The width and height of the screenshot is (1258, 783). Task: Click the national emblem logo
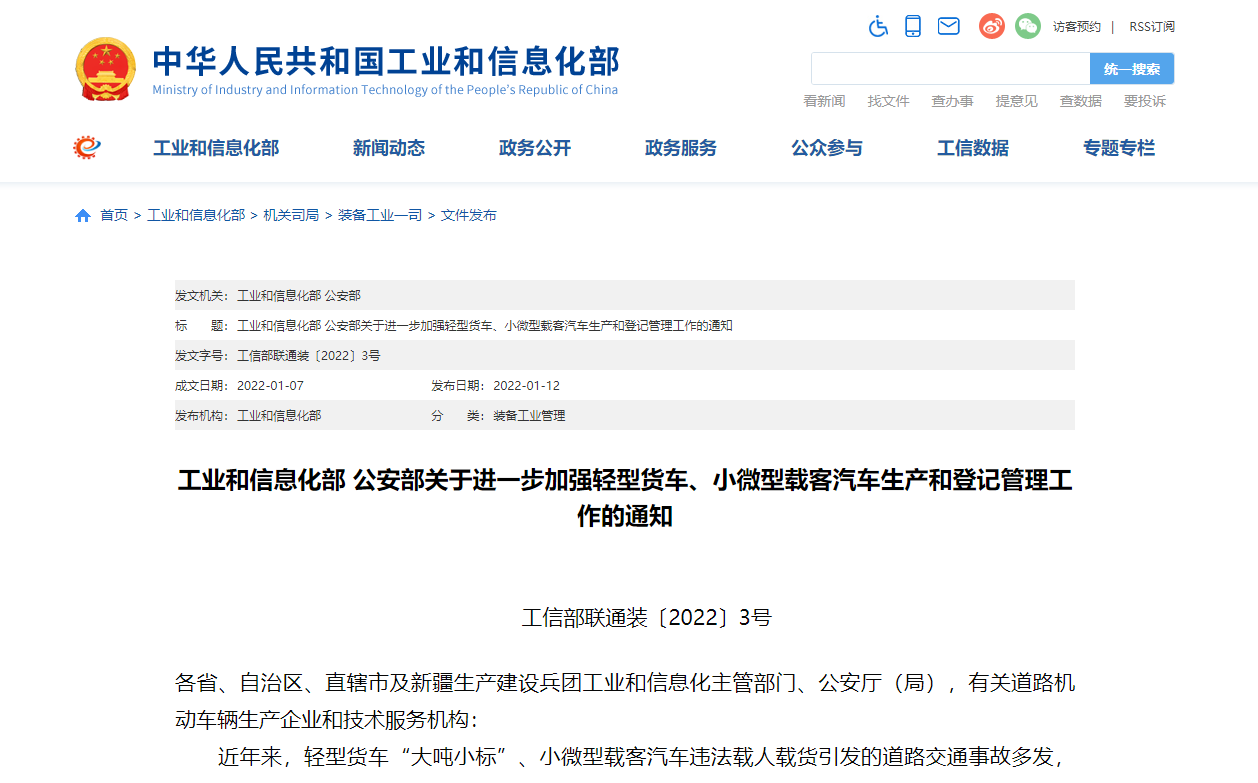click(106, 70)
